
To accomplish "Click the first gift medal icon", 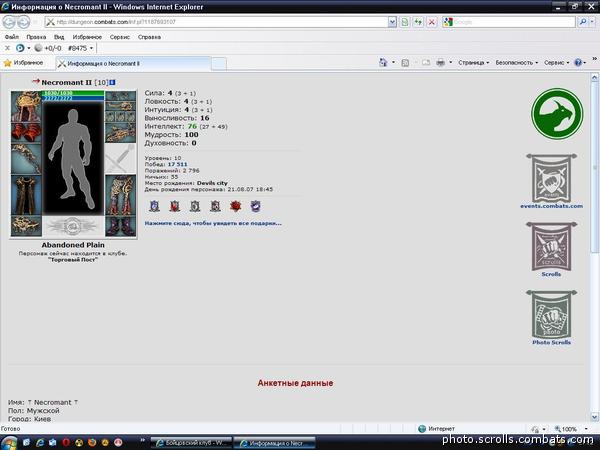I will [154, 206].
